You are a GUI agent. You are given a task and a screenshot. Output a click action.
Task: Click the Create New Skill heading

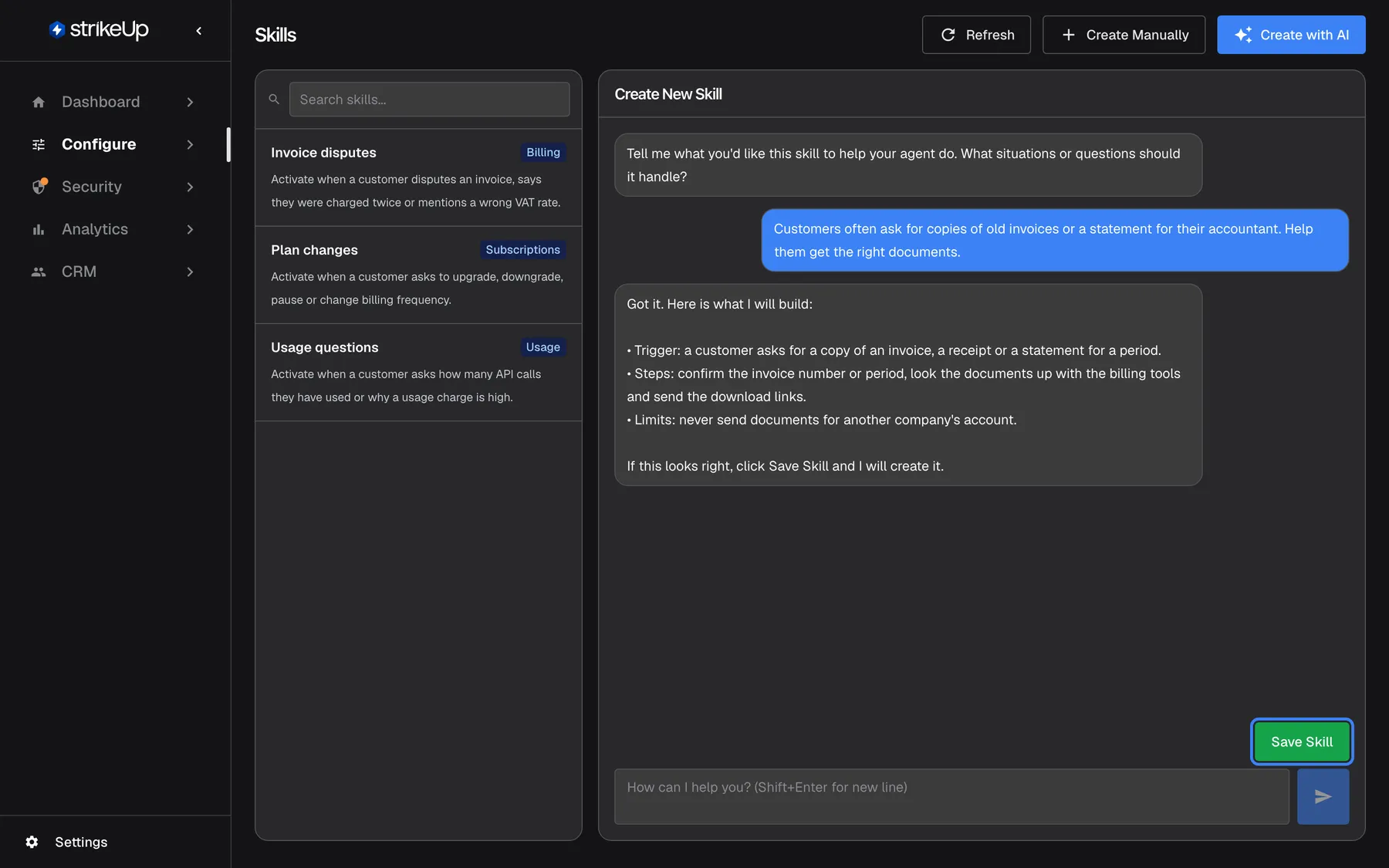click(668, 94)
